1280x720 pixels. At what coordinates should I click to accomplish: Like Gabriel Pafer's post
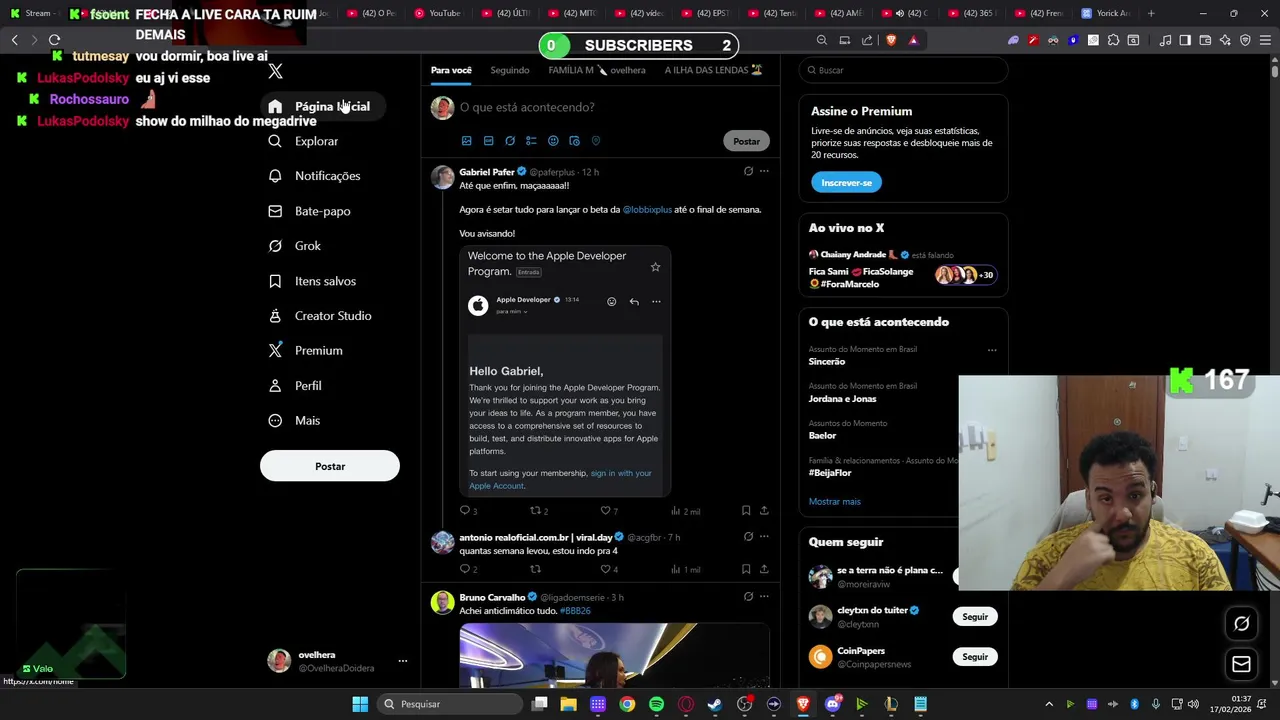[609, 511]
